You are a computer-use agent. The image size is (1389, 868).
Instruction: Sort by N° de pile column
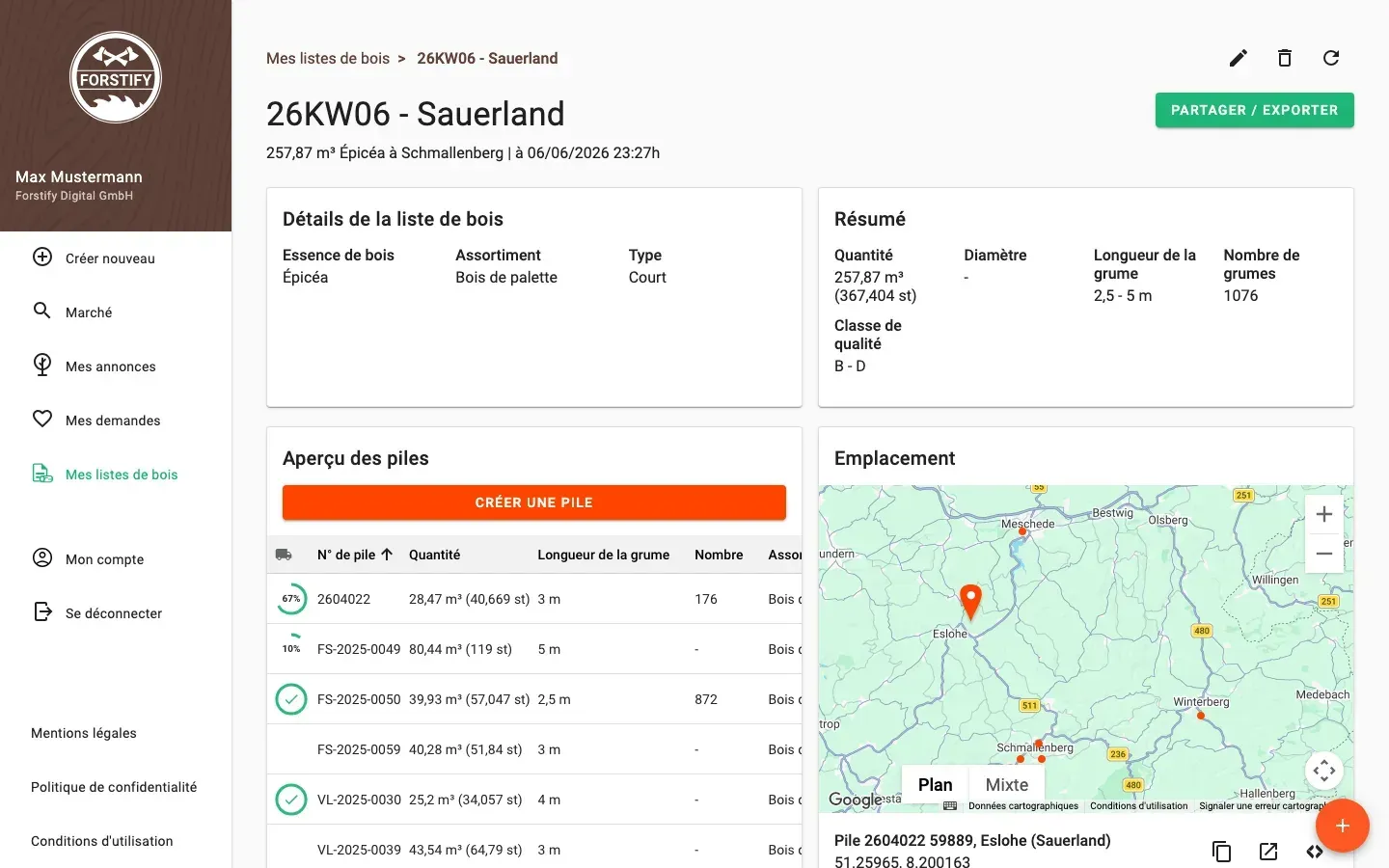(x=355, y=555)
